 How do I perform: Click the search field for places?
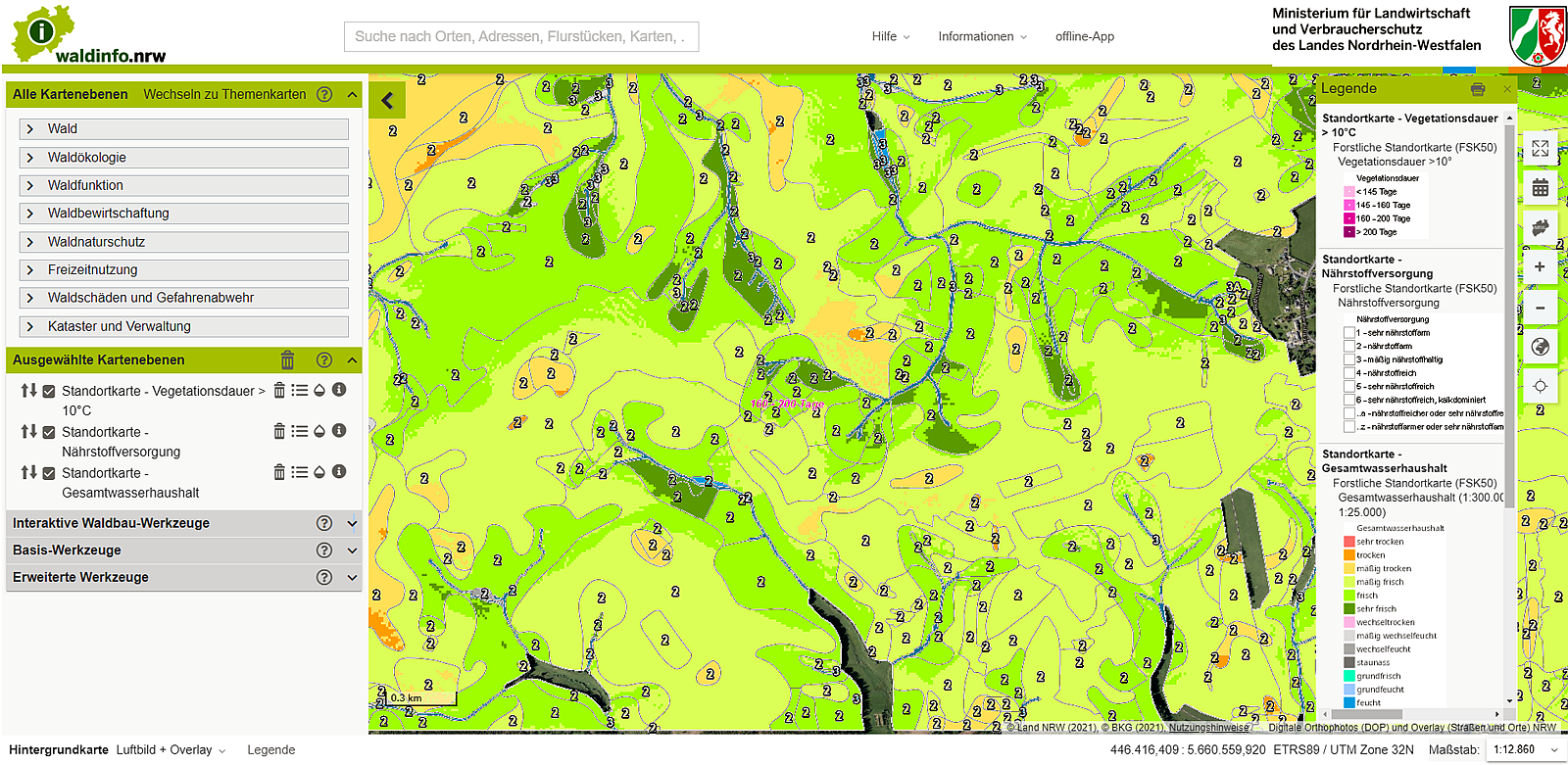point(520,36)
